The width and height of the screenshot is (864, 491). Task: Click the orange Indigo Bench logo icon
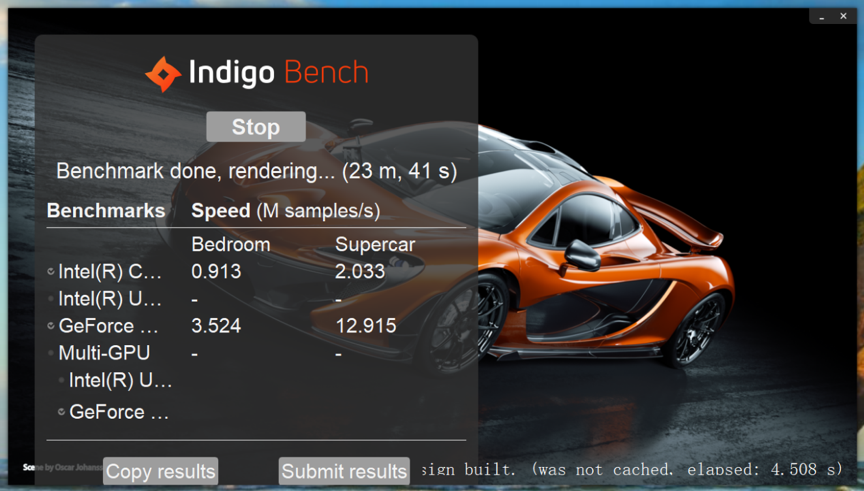coord(163,74)
